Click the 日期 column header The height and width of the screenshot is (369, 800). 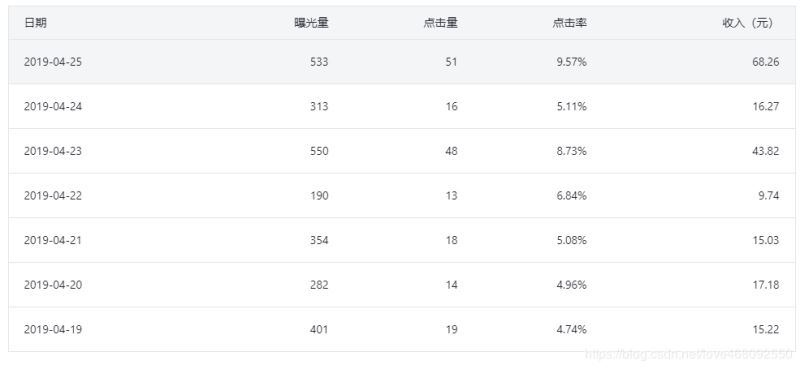(x=35, y=23)
